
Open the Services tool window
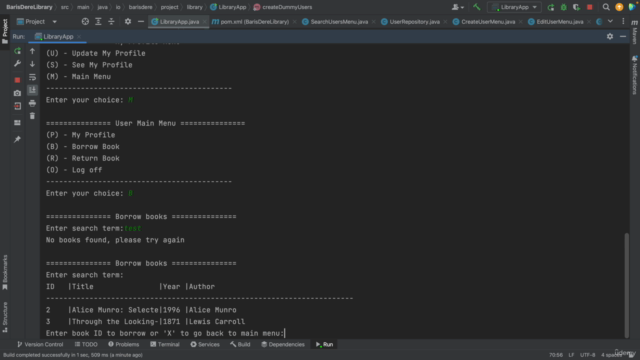[205, 344]
